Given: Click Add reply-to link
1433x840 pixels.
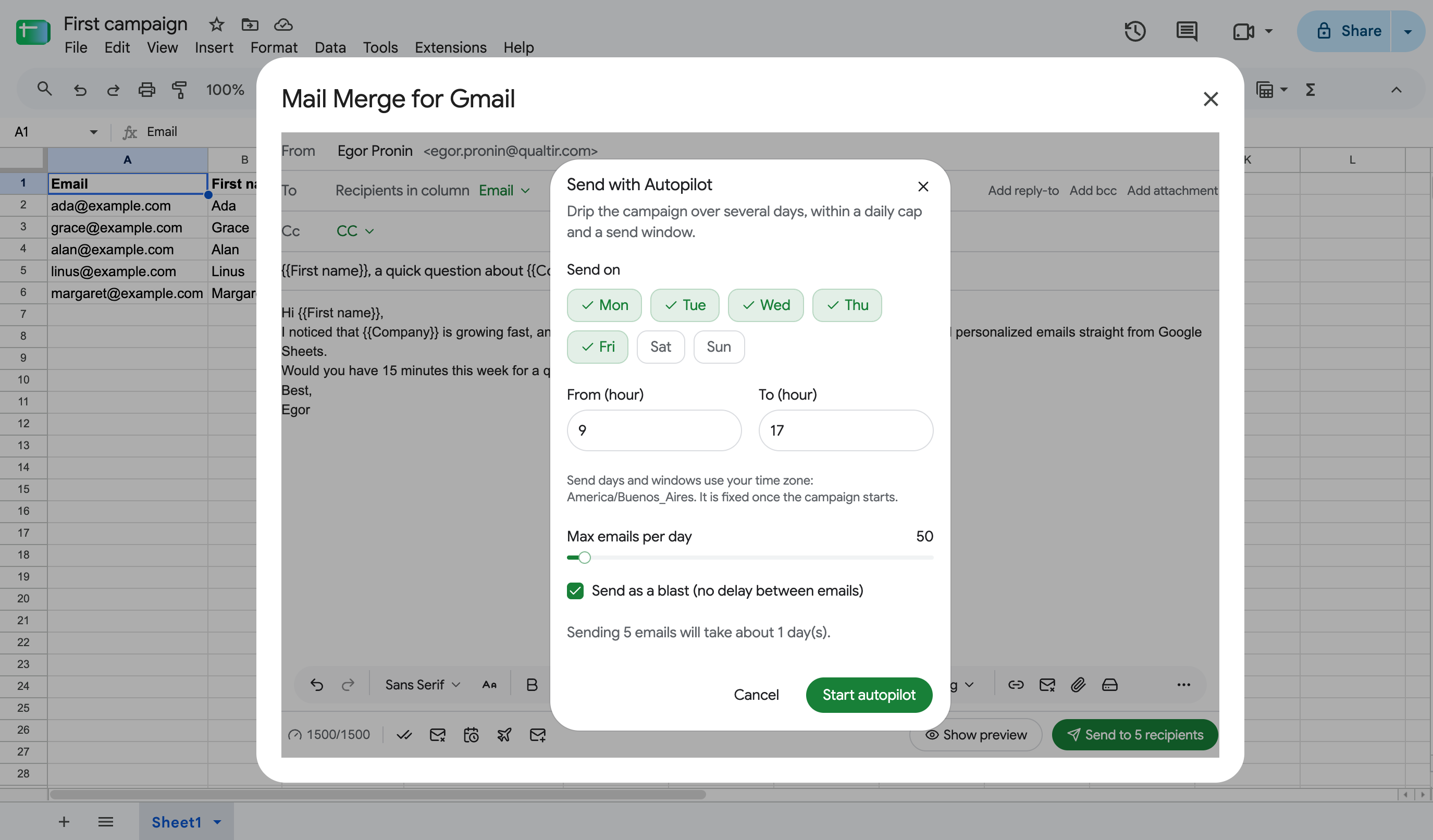Looking at the screenshot, I should coord(1023,191).
